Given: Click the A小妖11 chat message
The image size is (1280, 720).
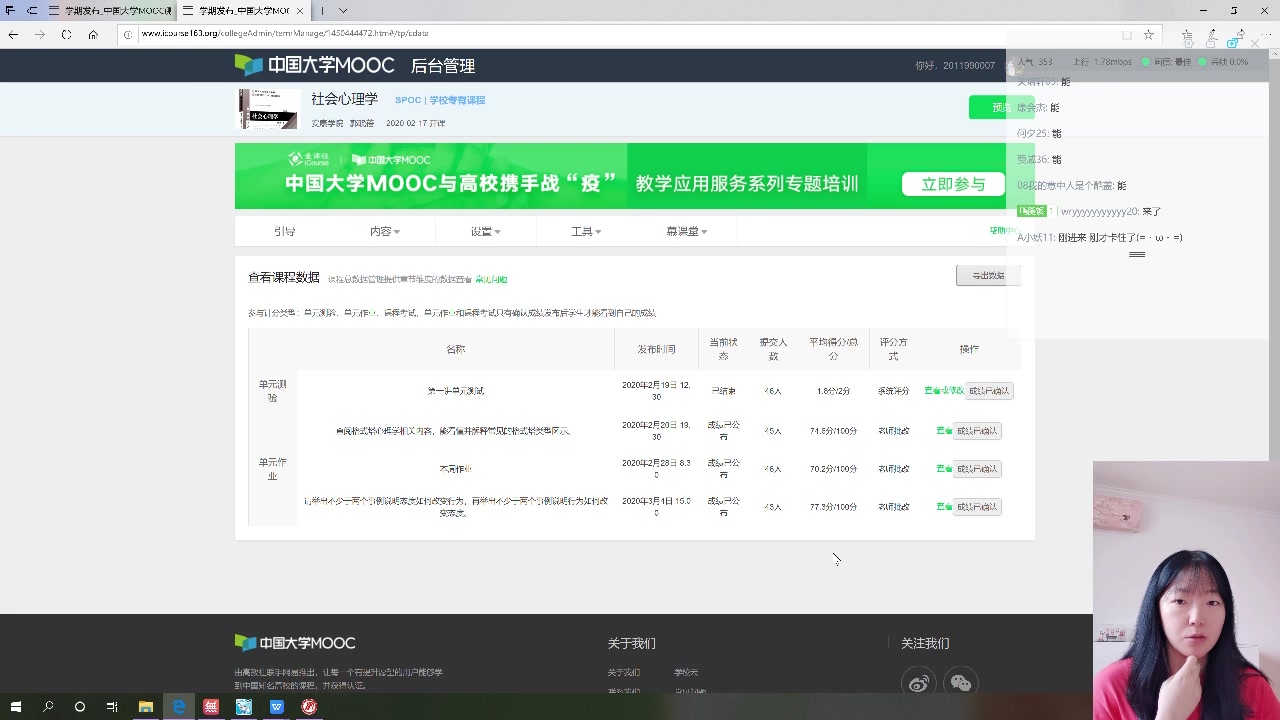Looking at the screenshot, I should coord(1100,238).
